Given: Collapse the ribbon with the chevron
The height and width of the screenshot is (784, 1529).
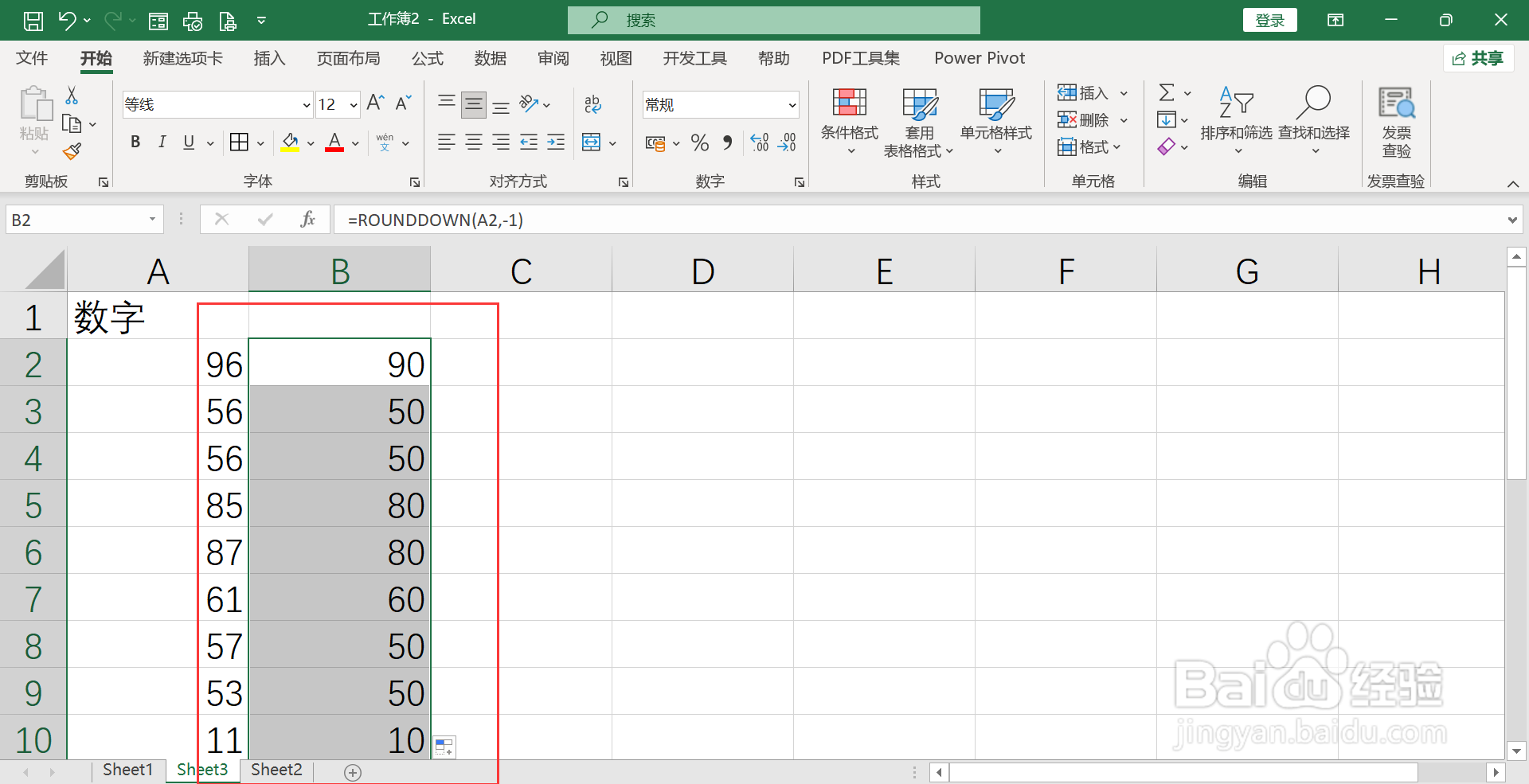Looking at the screenshot, I should pos(1512,184).
